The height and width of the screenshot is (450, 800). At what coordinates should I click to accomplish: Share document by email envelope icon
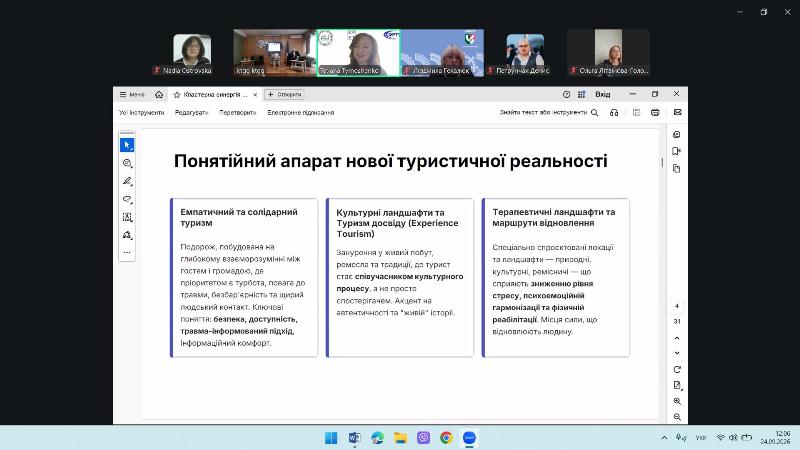click(x=678, y=112)
